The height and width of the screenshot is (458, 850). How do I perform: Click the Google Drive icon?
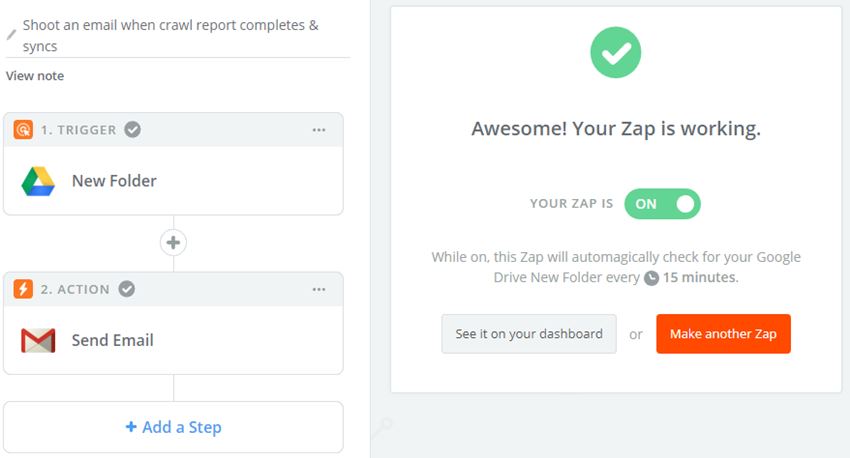(38, 181)
